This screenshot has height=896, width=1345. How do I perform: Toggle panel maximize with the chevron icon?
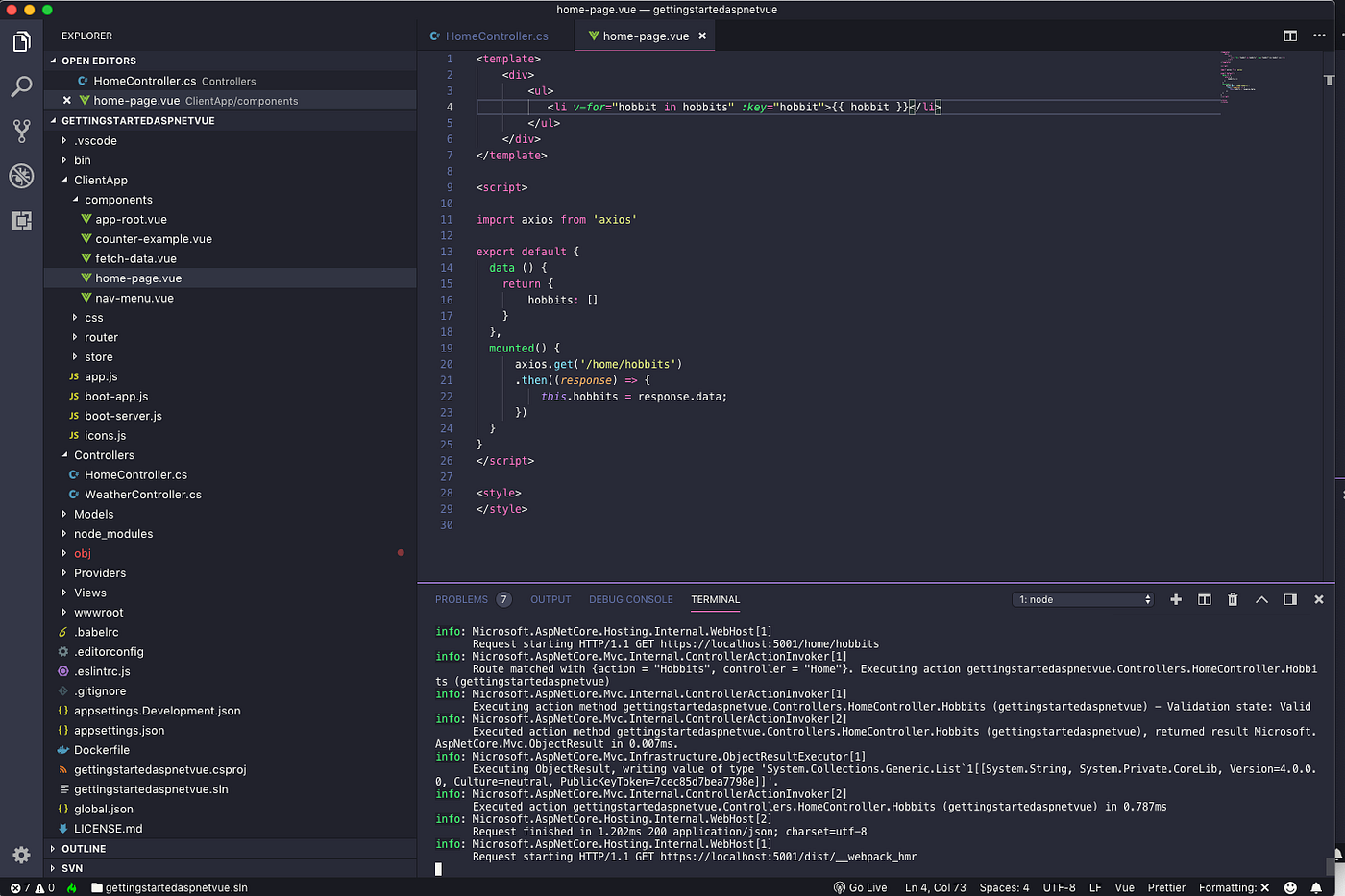pos(1261,599)
